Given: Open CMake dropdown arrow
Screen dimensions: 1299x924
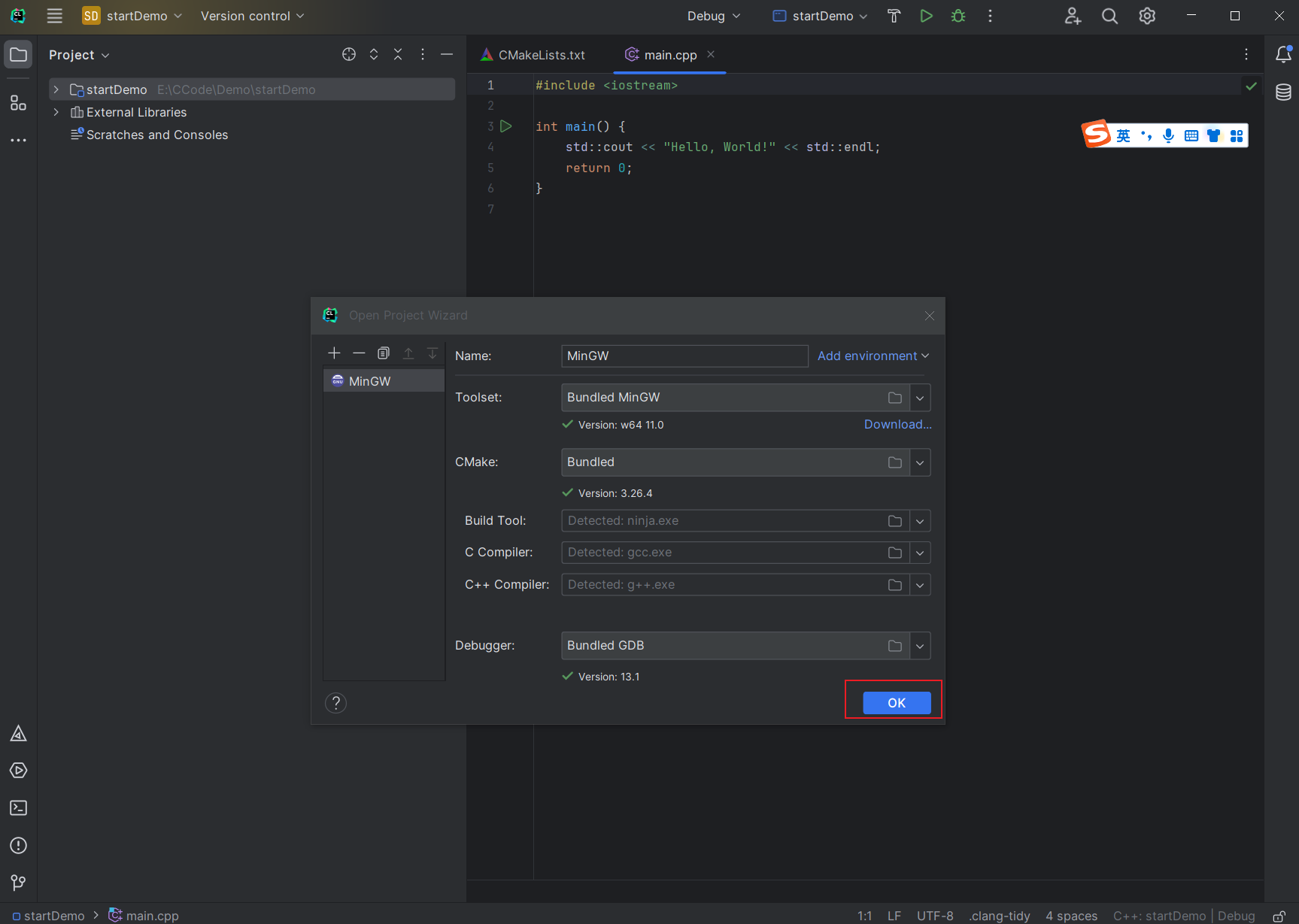Looking at the screenshot, I should (920, 462).
